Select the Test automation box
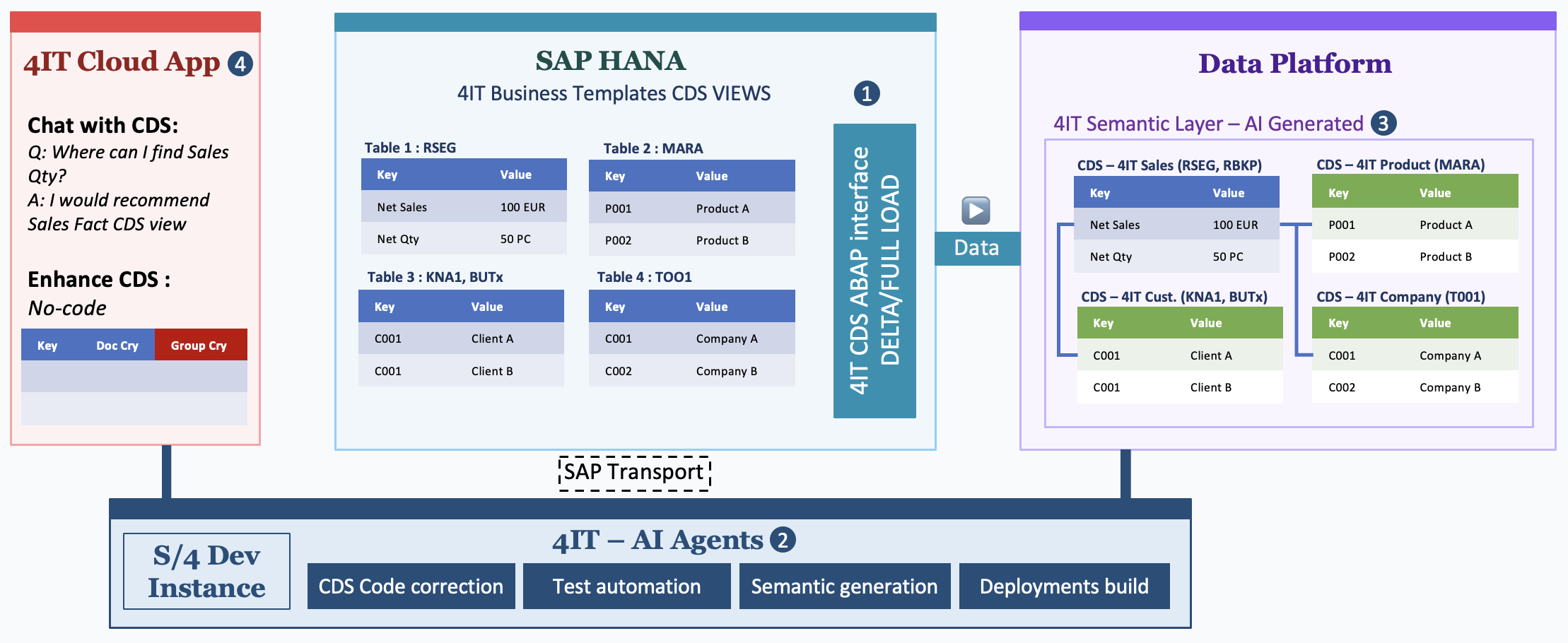Image resolution: width=1568 pixels, height=643 pixels. click(x=626, y=586)
